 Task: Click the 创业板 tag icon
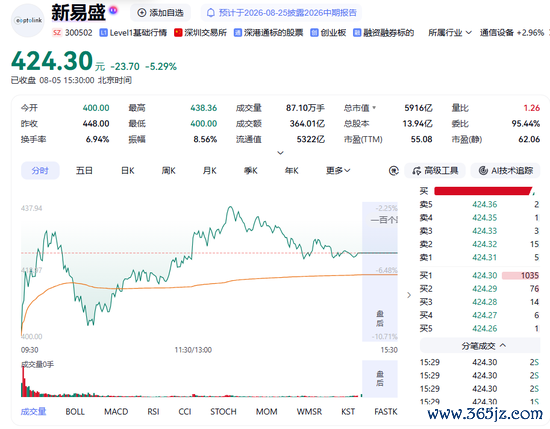point(314,33)
